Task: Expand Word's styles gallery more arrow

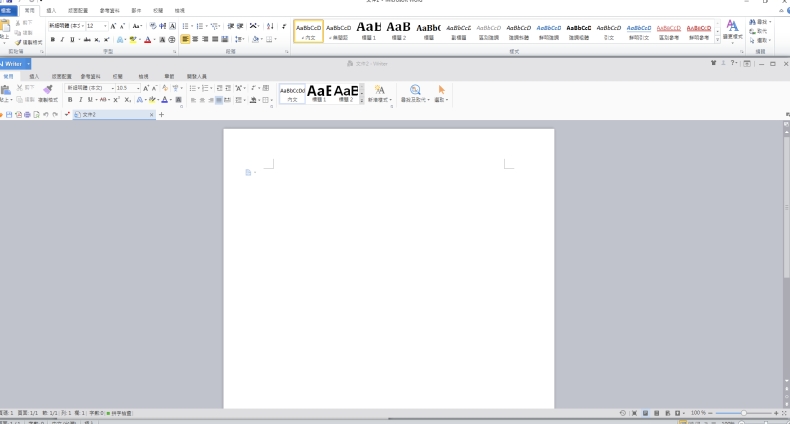Action: tap(717, 40)
